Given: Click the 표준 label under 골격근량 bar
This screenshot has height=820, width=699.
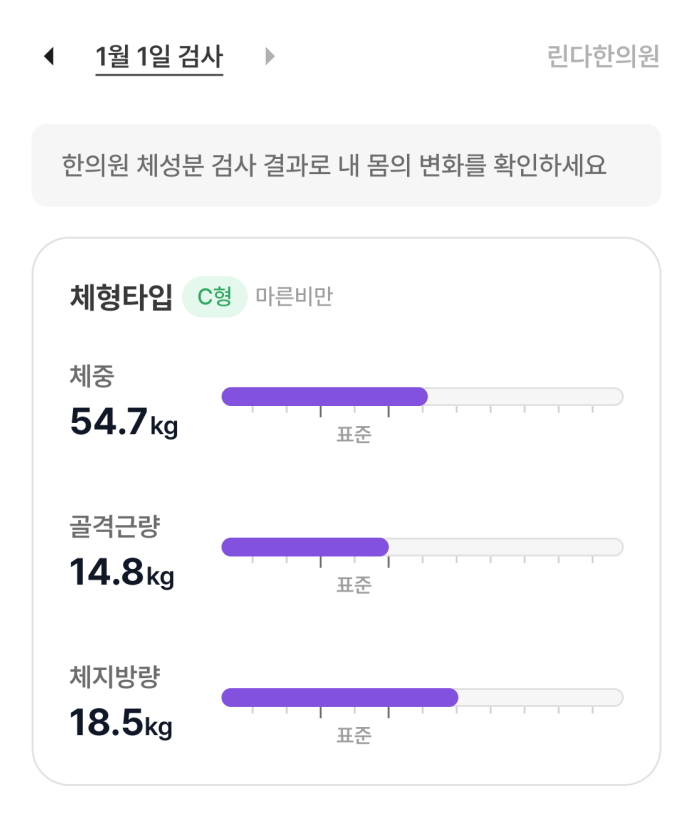Looking at the screenshot, I should coord(354,585).
